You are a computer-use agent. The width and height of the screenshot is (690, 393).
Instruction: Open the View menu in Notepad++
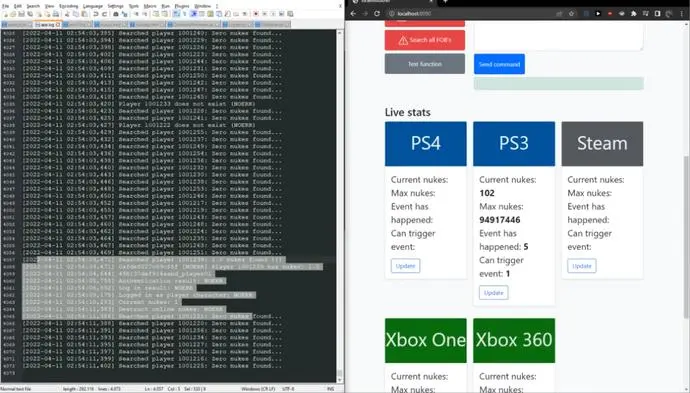(49, 6)
